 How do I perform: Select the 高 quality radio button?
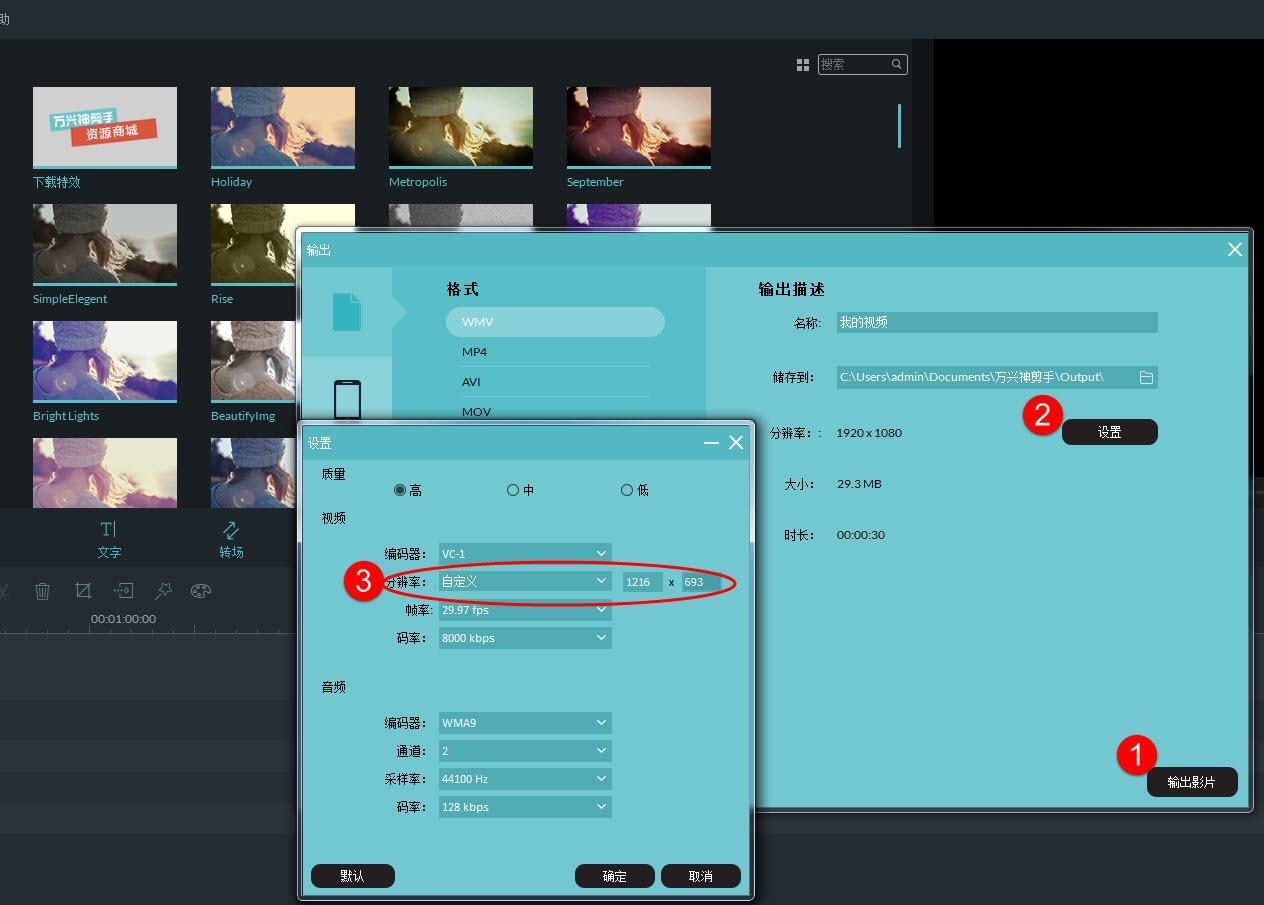pyautogui.click(x=401, y=489)
